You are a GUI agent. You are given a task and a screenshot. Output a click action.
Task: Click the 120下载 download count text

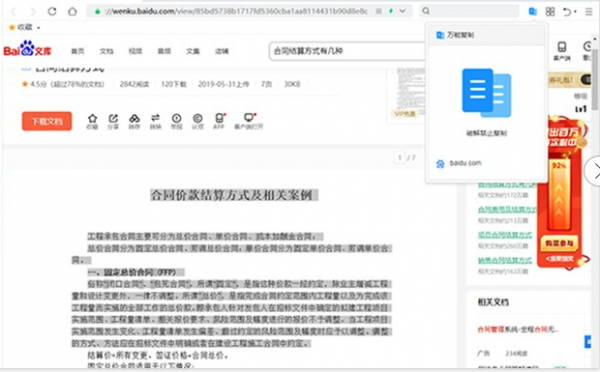173,84
